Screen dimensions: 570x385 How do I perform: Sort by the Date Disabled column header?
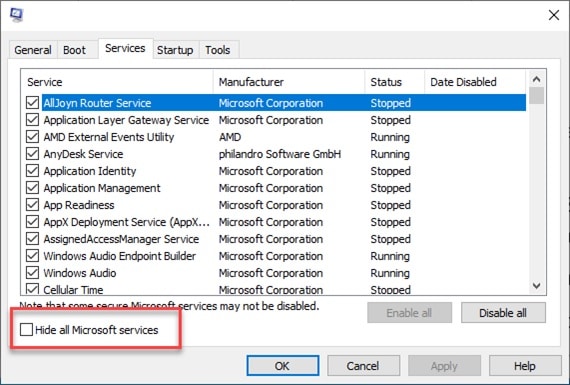tap(475, 82)
